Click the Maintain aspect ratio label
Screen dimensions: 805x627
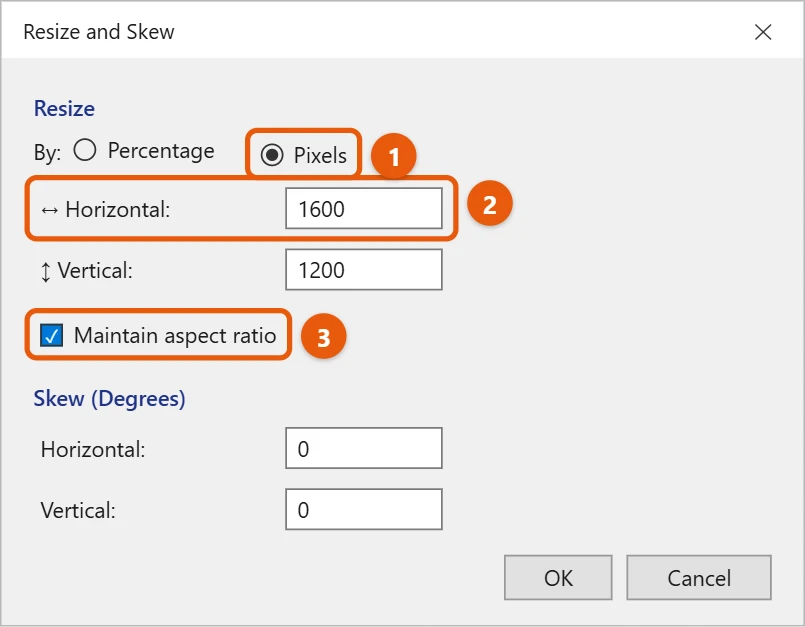[x=175, y=336]
